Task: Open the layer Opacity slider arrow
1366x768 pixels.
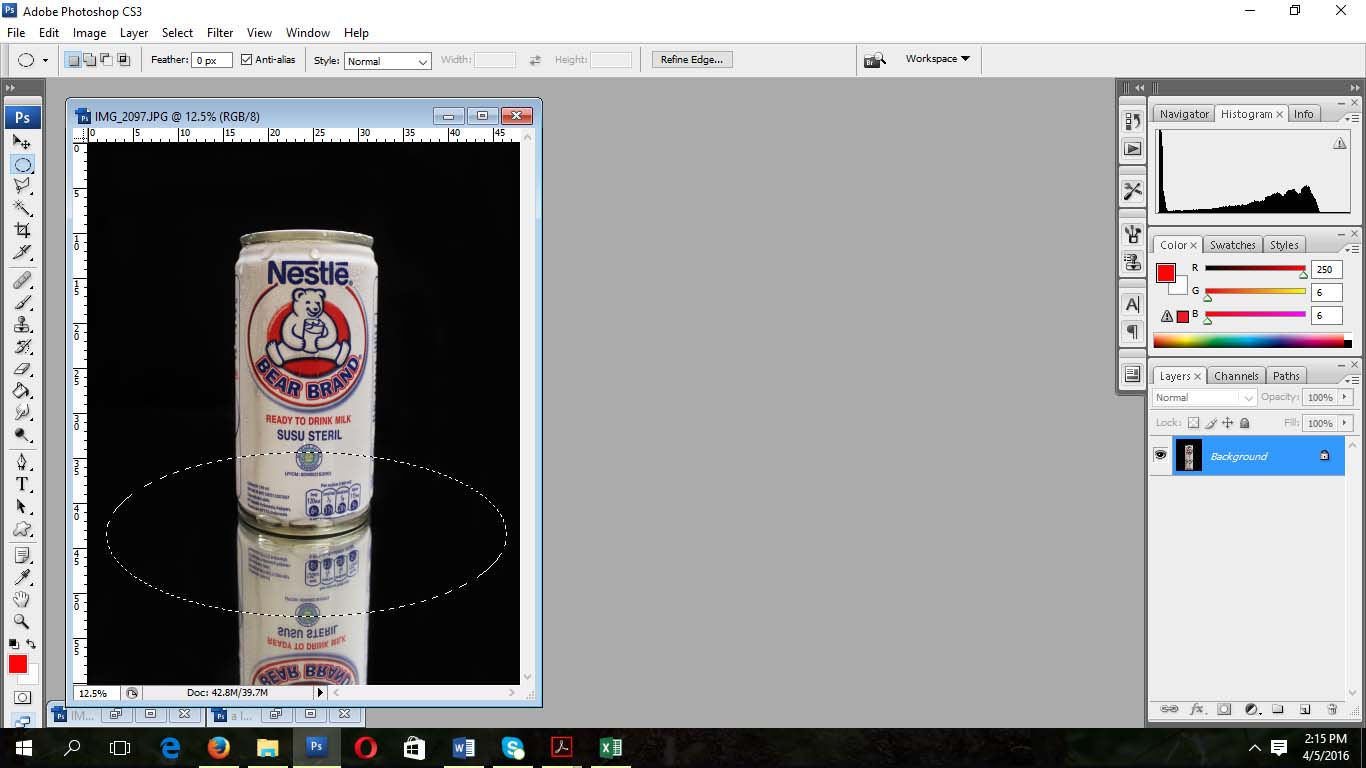Action: [x=1345, y=397]
